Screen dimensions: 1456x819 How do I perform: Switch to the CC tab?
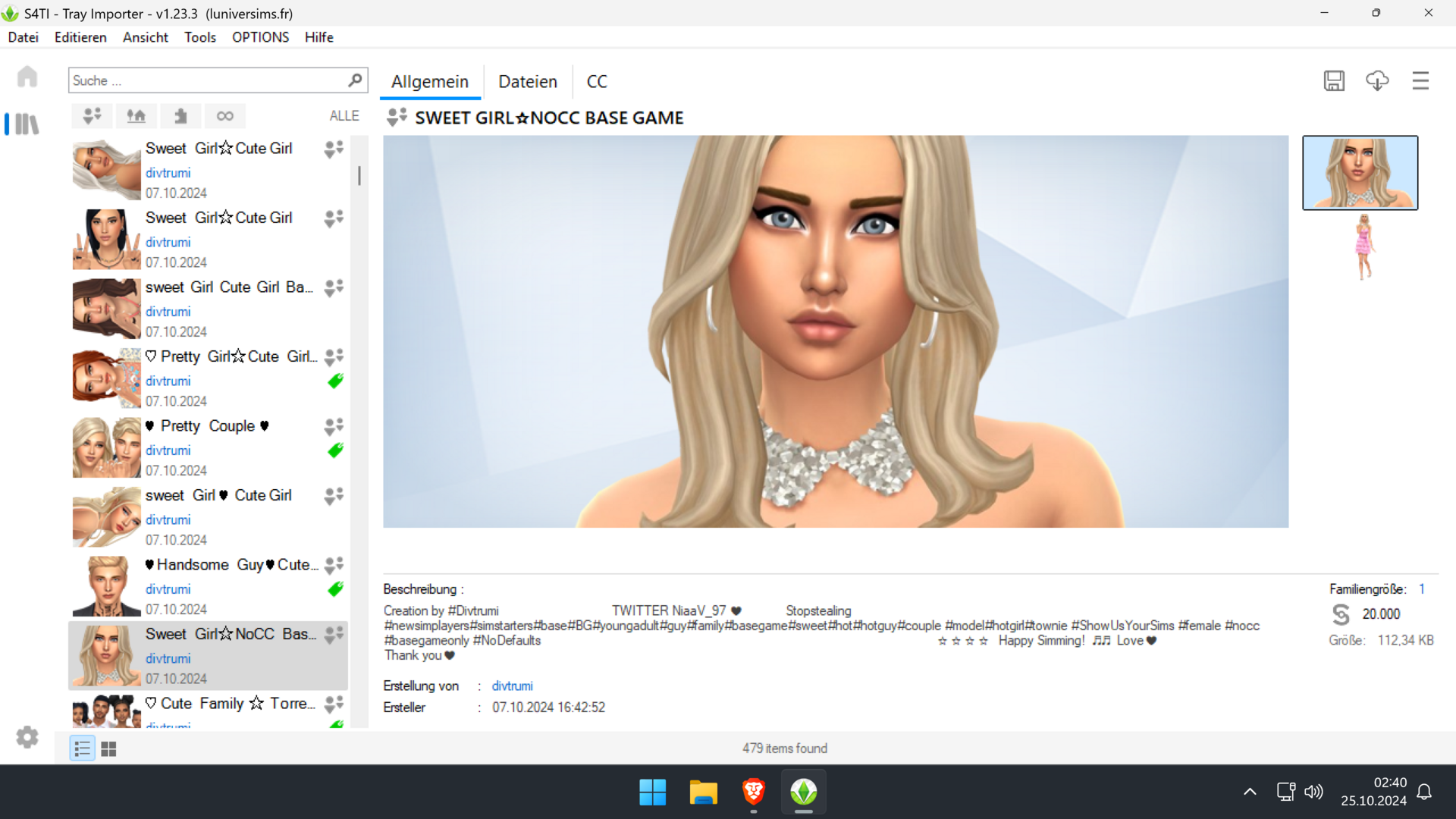tap(597, 82)
